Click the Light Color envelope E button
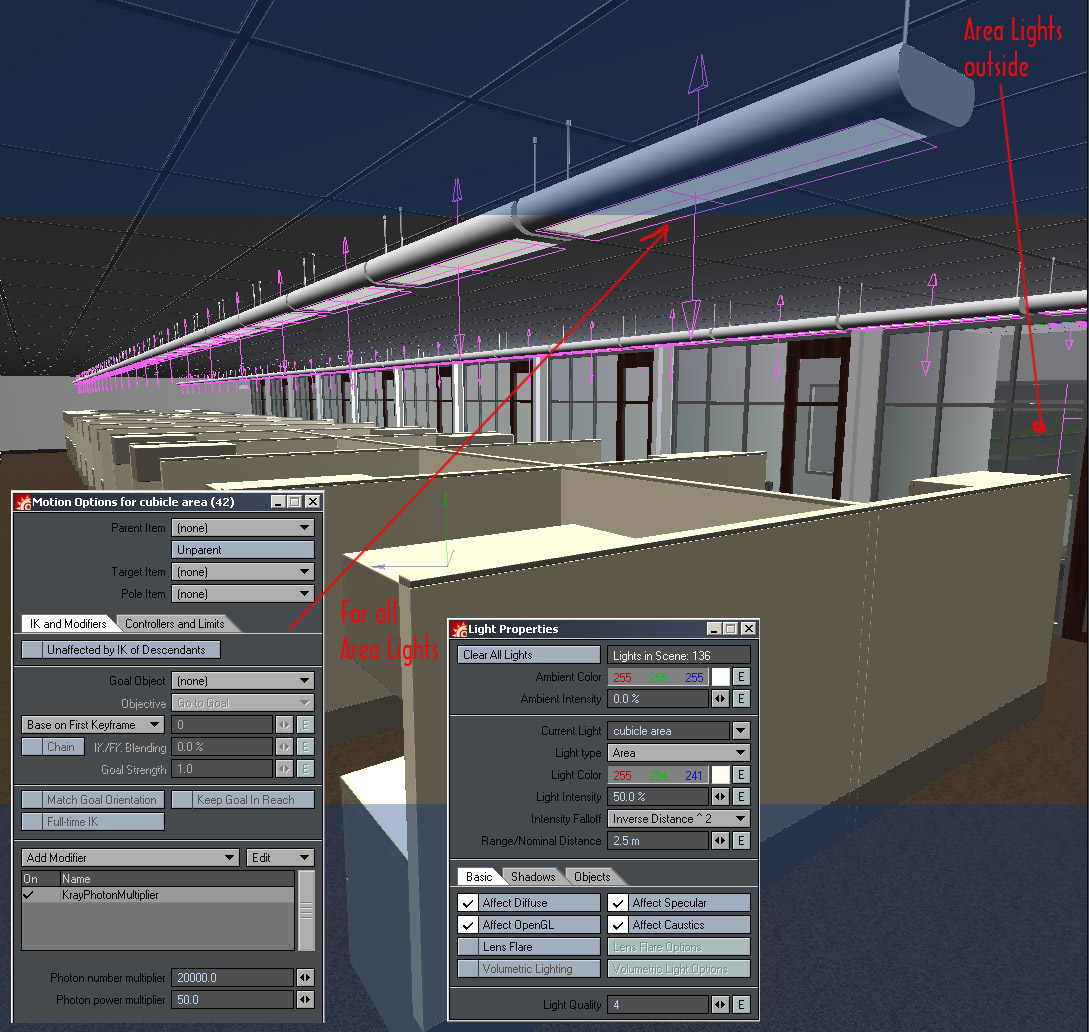Viewport: 1089px width, 1032px height. pos(741,775)
